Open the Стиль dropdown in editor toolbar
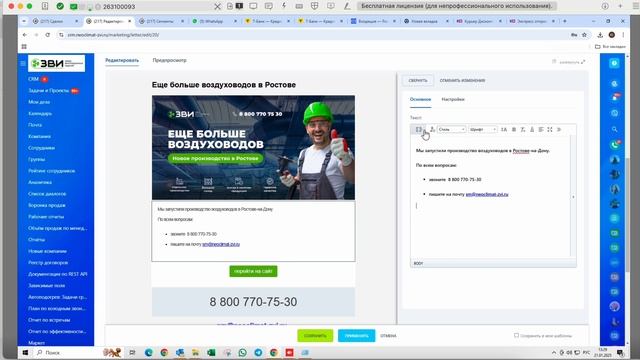The width and height of the screenshot is (640, 360). tap(451, 129)
